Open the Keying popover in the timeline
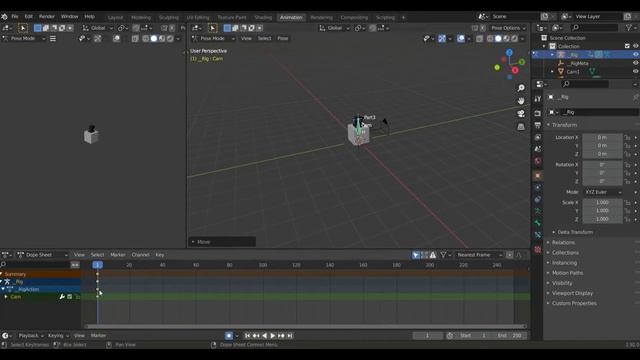This screenshot has width=640, height=360. pyautogui.click(x=58, y=336)
